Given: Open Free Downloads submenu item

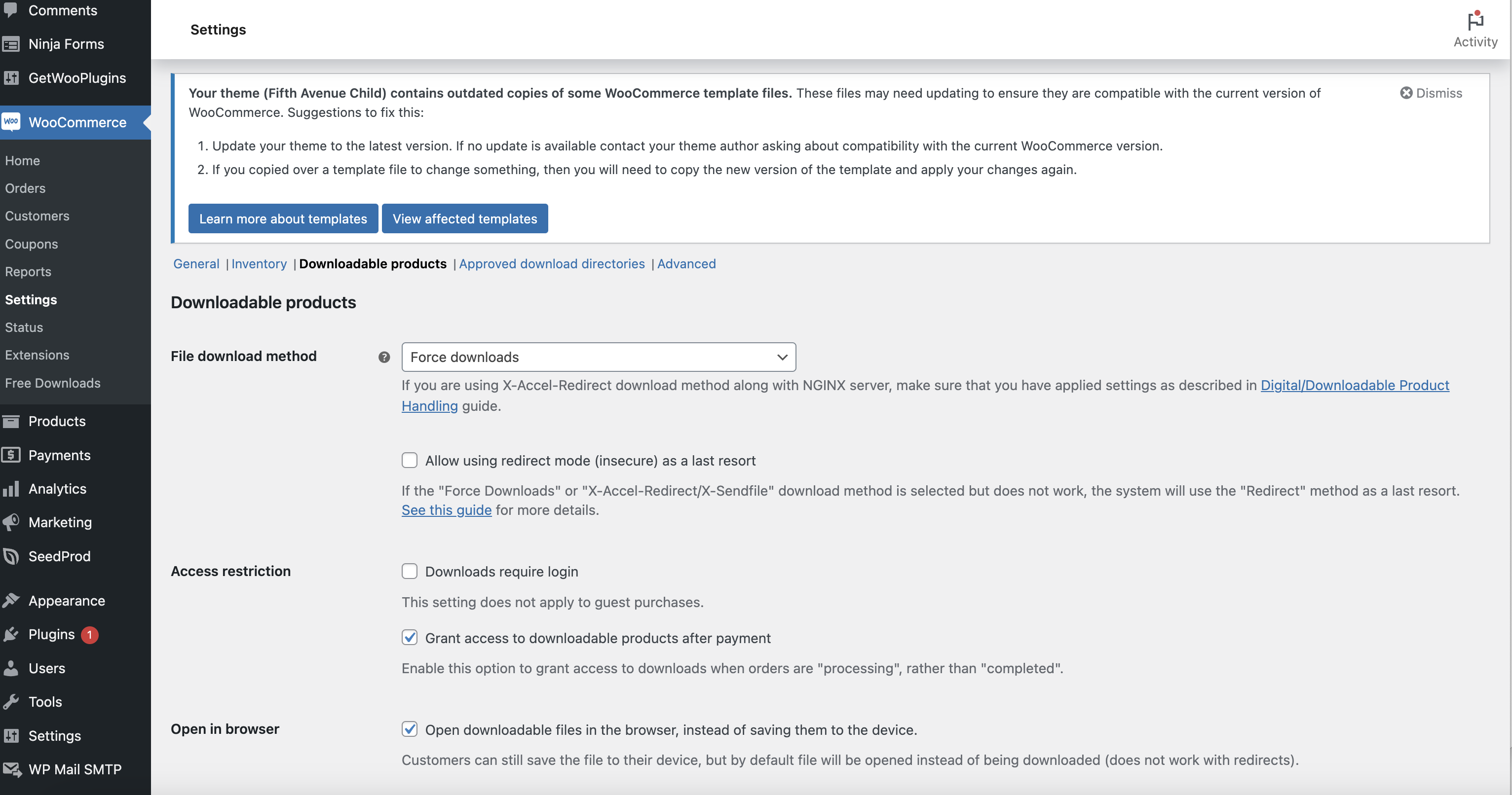Looking at the screenshot, I should [53, 383].
